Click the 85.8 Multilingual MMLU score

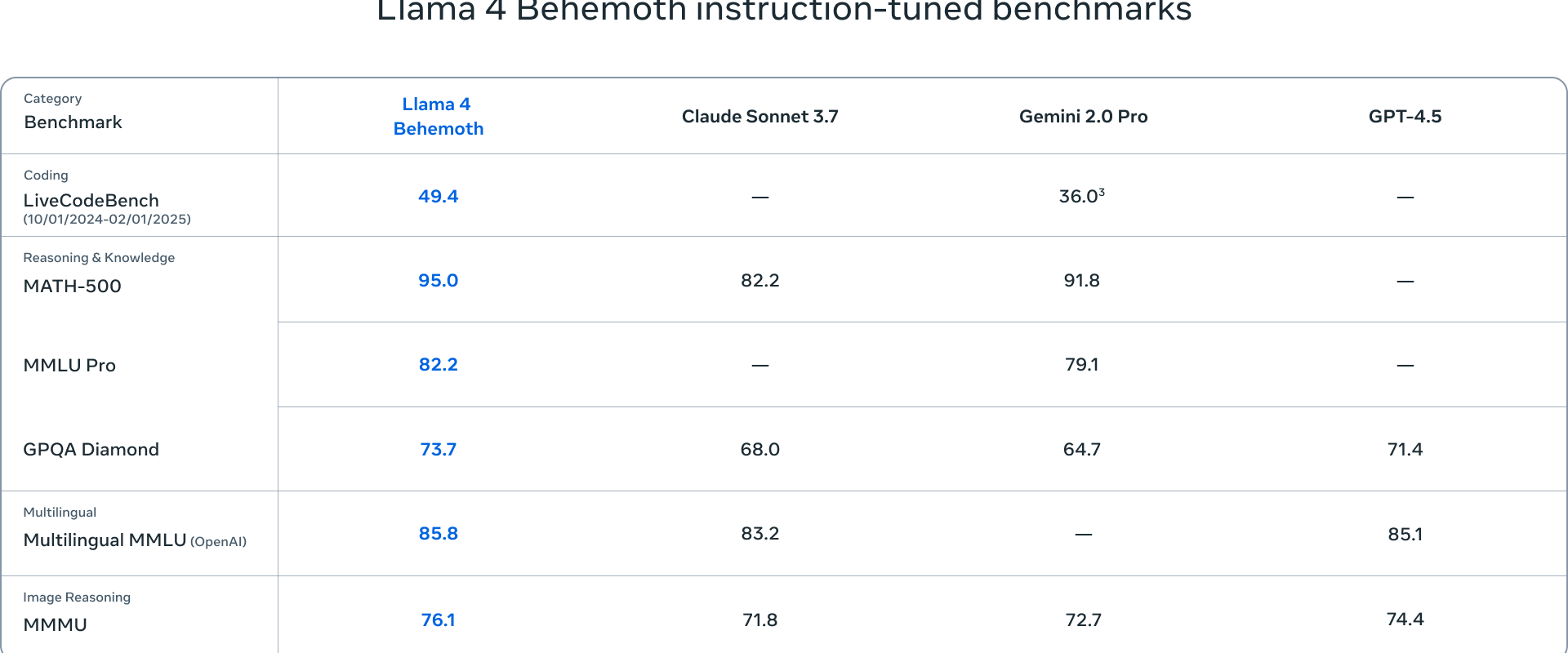point(439,534)
